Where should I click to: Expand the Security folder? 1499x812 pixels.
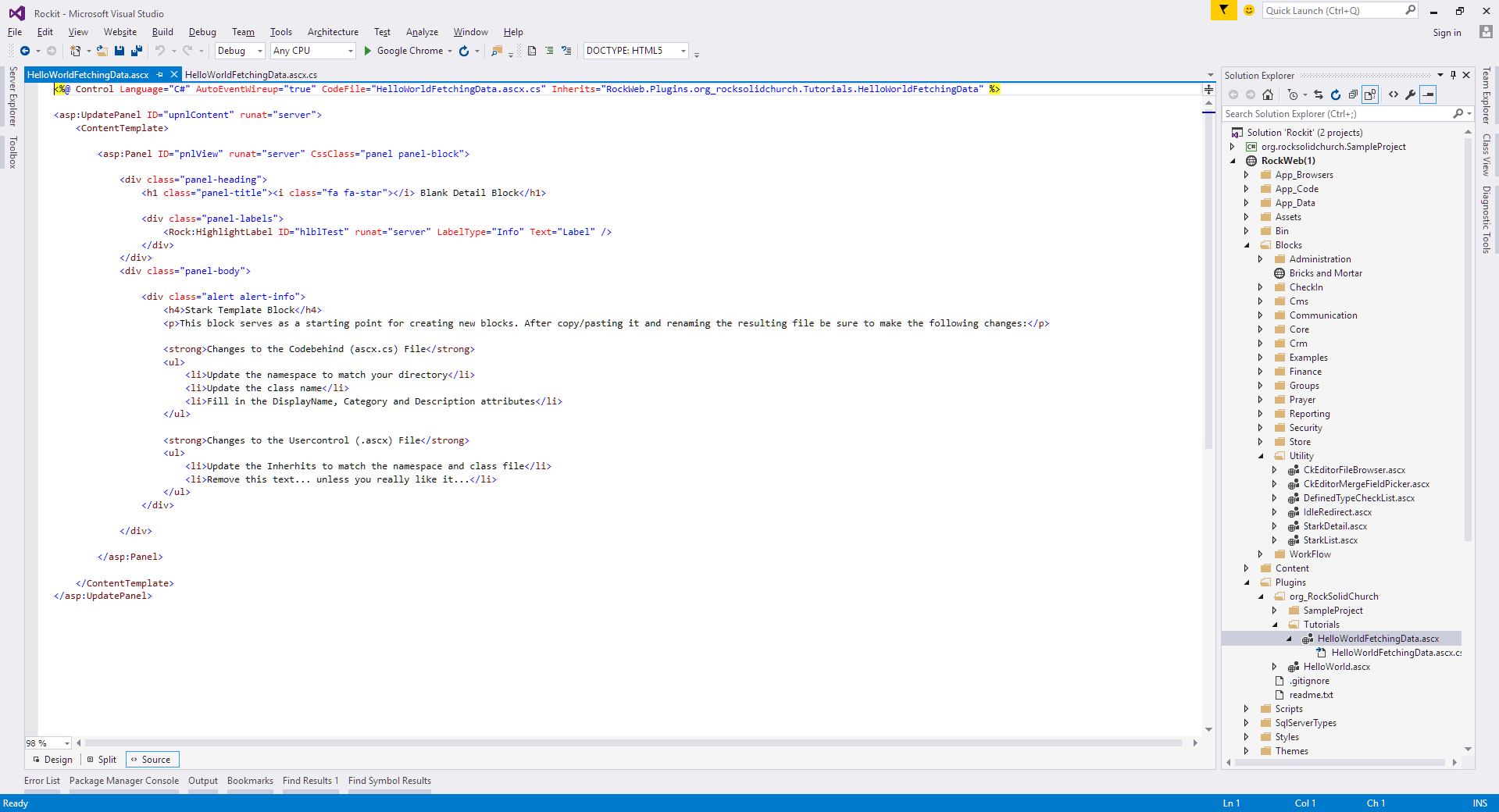click(x=1261, y=428)
